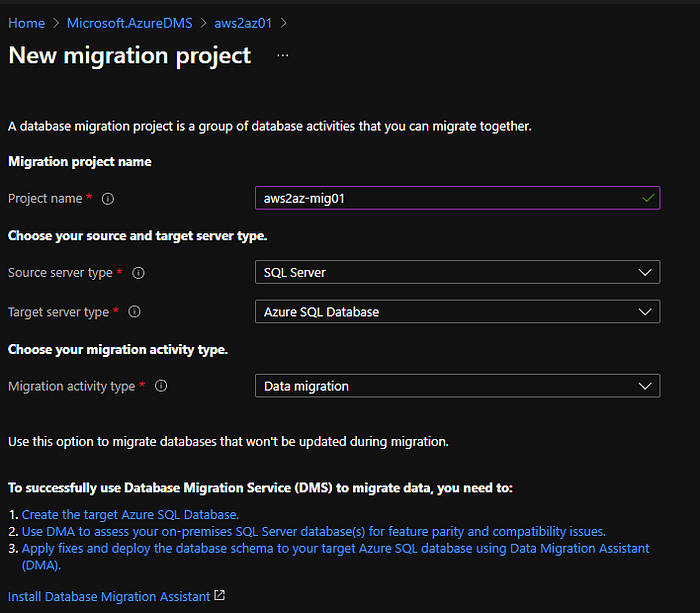
Task: Click the chevron after the Home breadcrumb
Action: tap(57, 22)
